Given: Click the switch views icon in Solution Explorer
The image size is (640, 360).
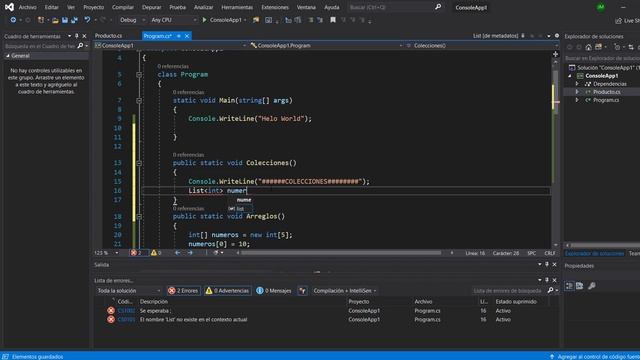Looking at the screenshot, I should (x=598, y=47).
